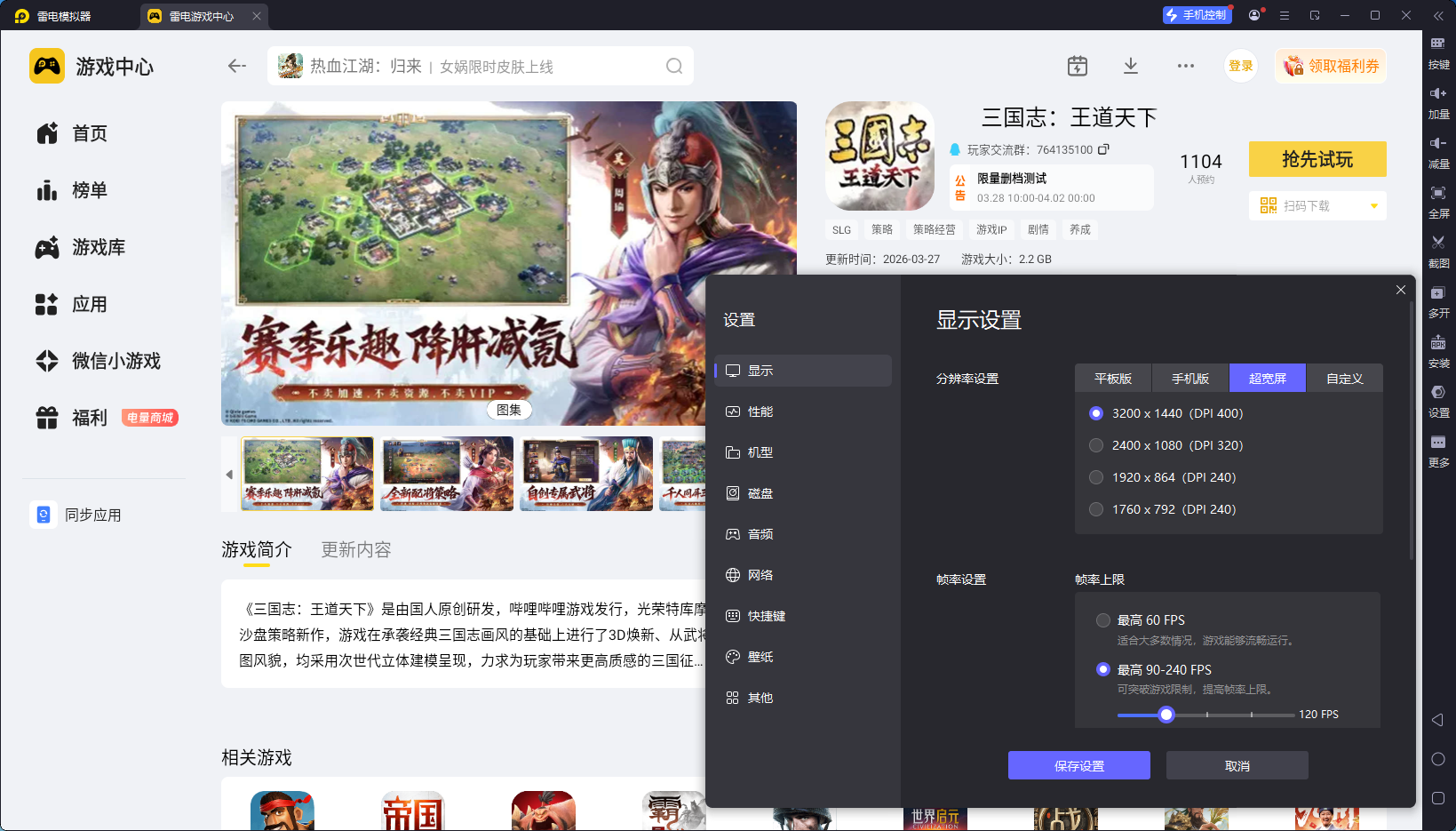Switch to 自定义 resolution tab

click(x=1345, y=379)
